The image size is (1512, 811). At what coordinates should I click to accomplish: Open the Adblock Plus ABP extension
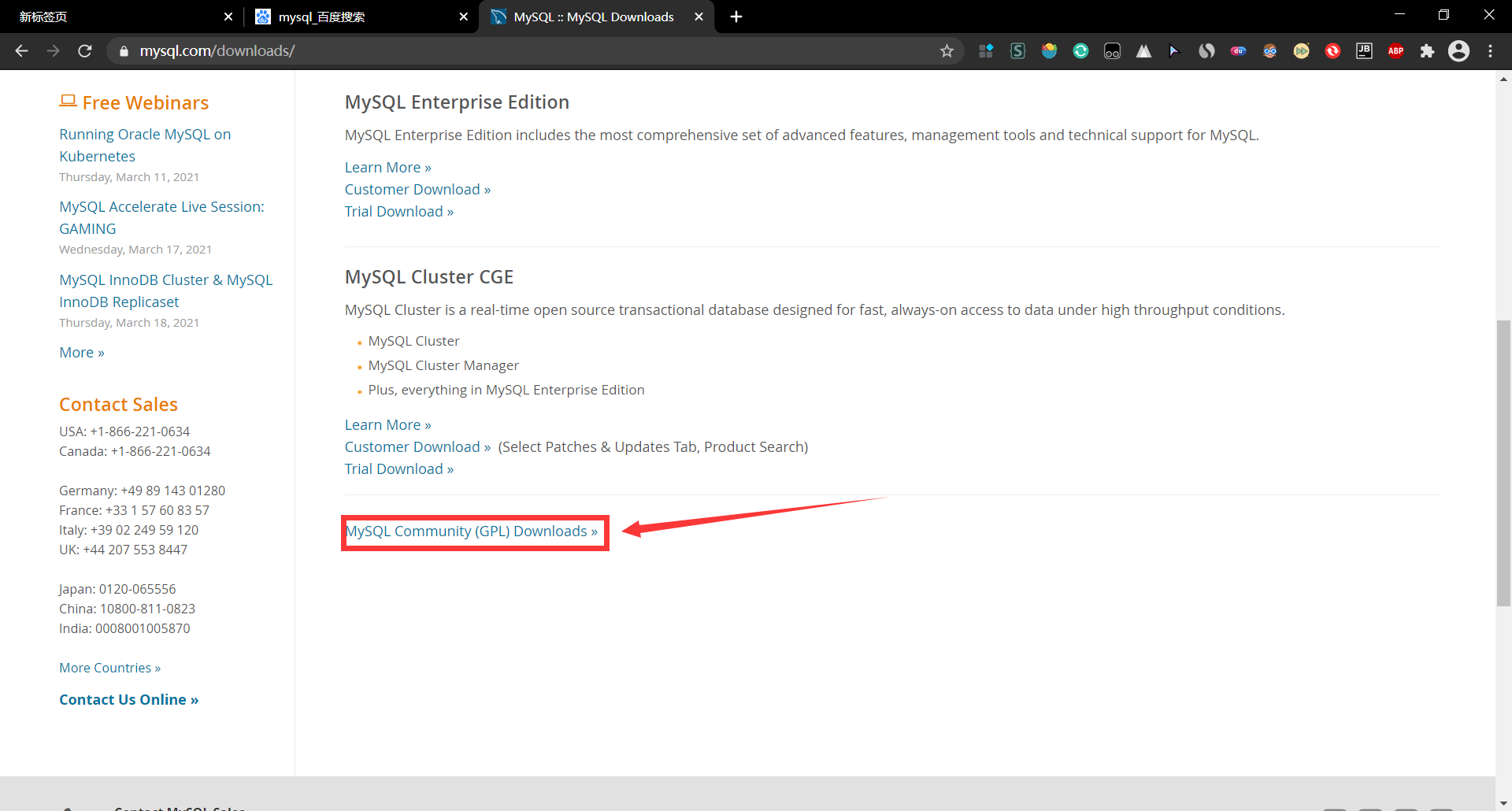pyautogui.click(x=1395, y=51)
